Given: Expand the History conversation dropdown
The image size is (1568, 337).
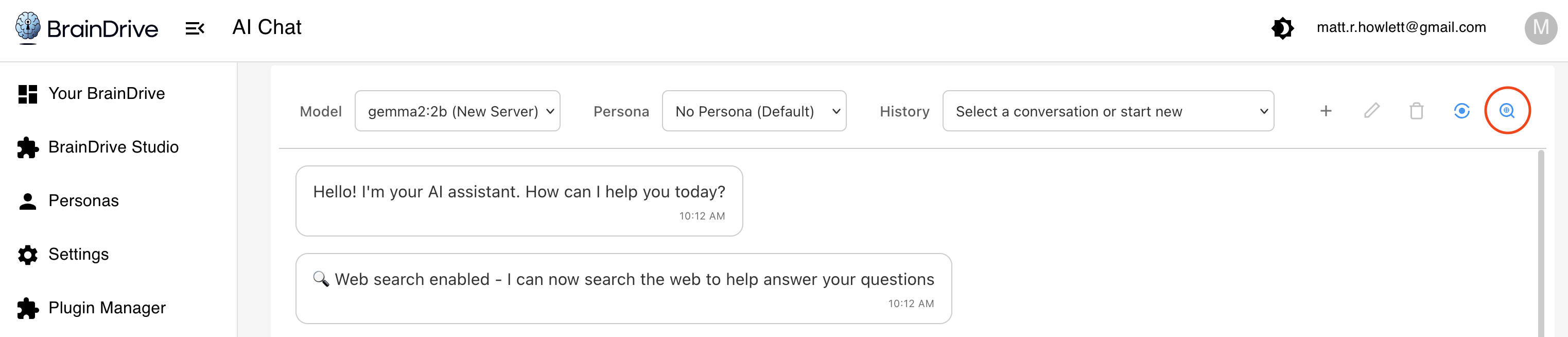Looking at the screenshot, I should tap(1108, 111).
